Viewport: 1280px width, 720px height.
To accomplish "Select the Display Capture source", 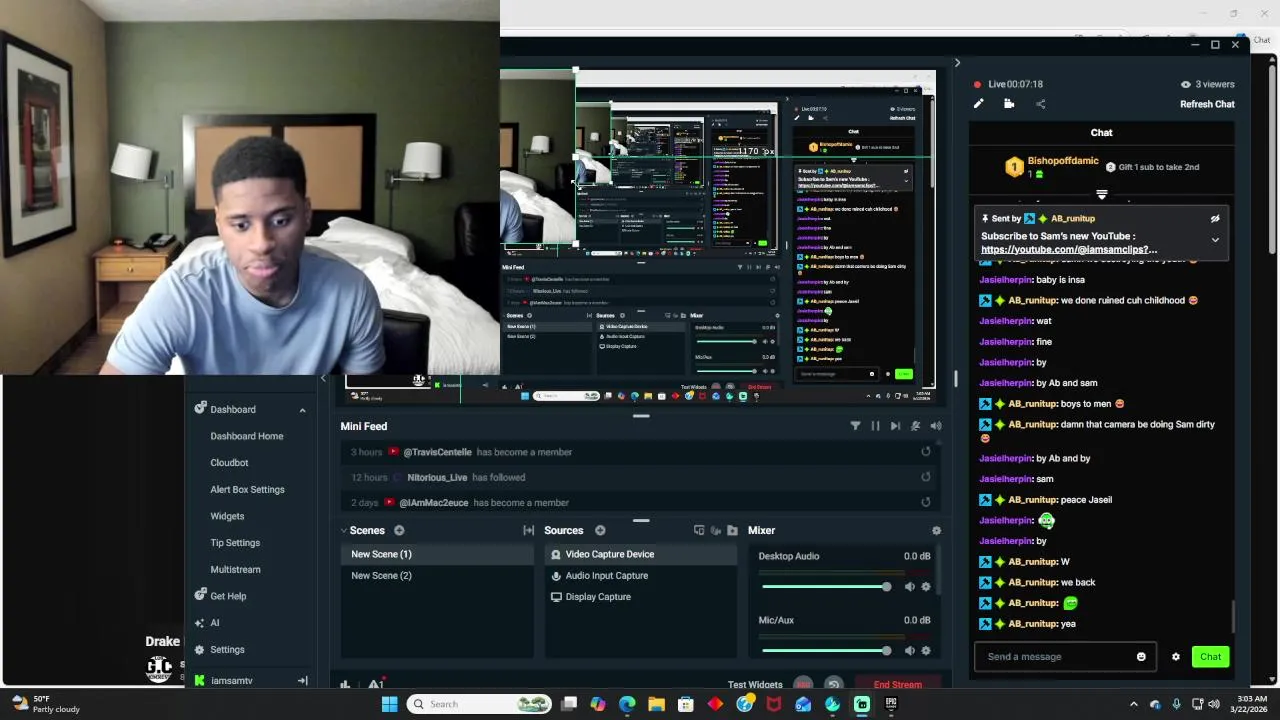I will point(640,597).
